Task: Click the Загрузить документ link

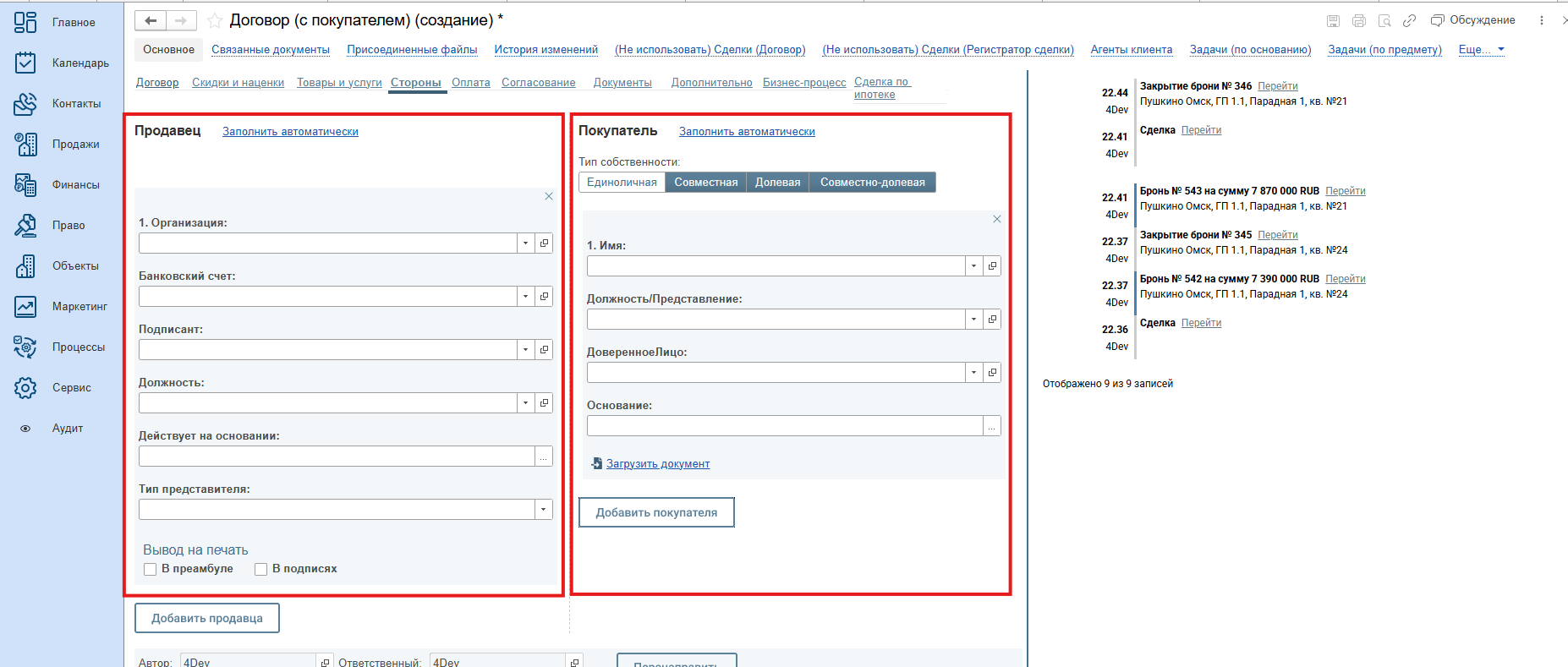Action: (x=657, y=463)
